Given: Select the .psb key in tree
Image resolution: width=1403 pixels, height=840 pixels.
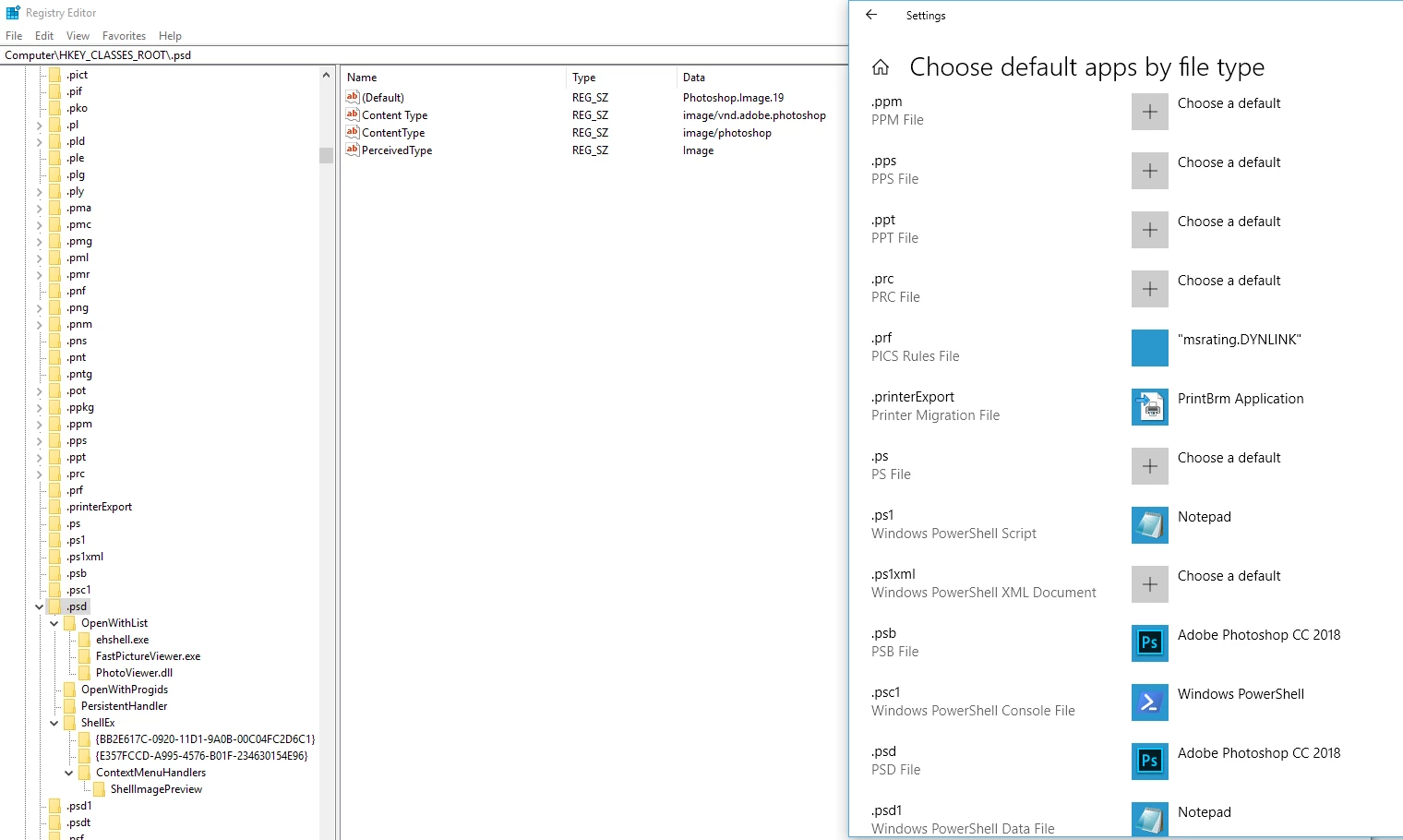Looking at the screenshot, I should (76, 573).
